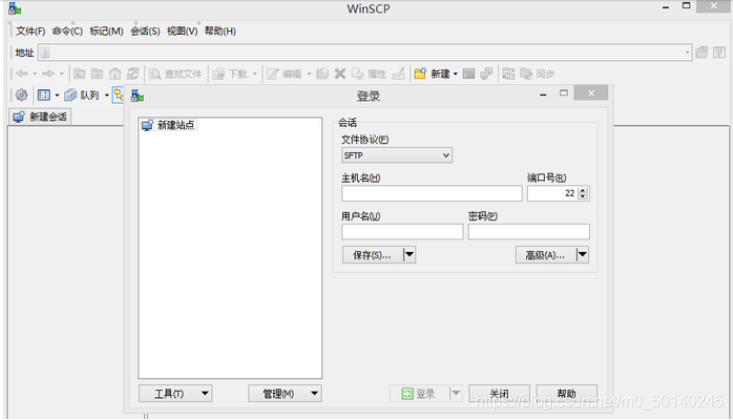Click the 编辑 edit toolbar button

click(284, 74)
